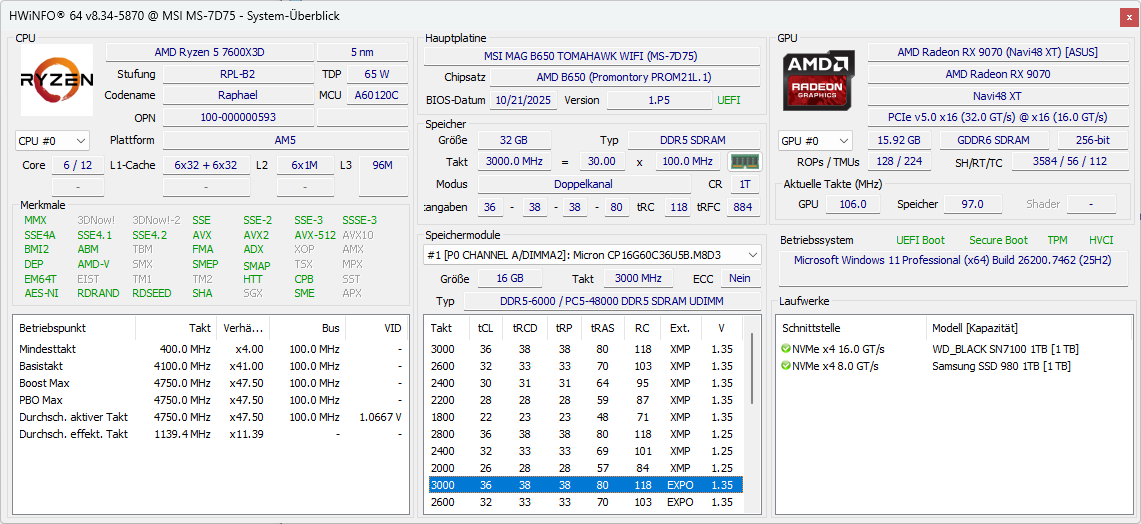Click the TDP 65 W field

coord(377,74)
